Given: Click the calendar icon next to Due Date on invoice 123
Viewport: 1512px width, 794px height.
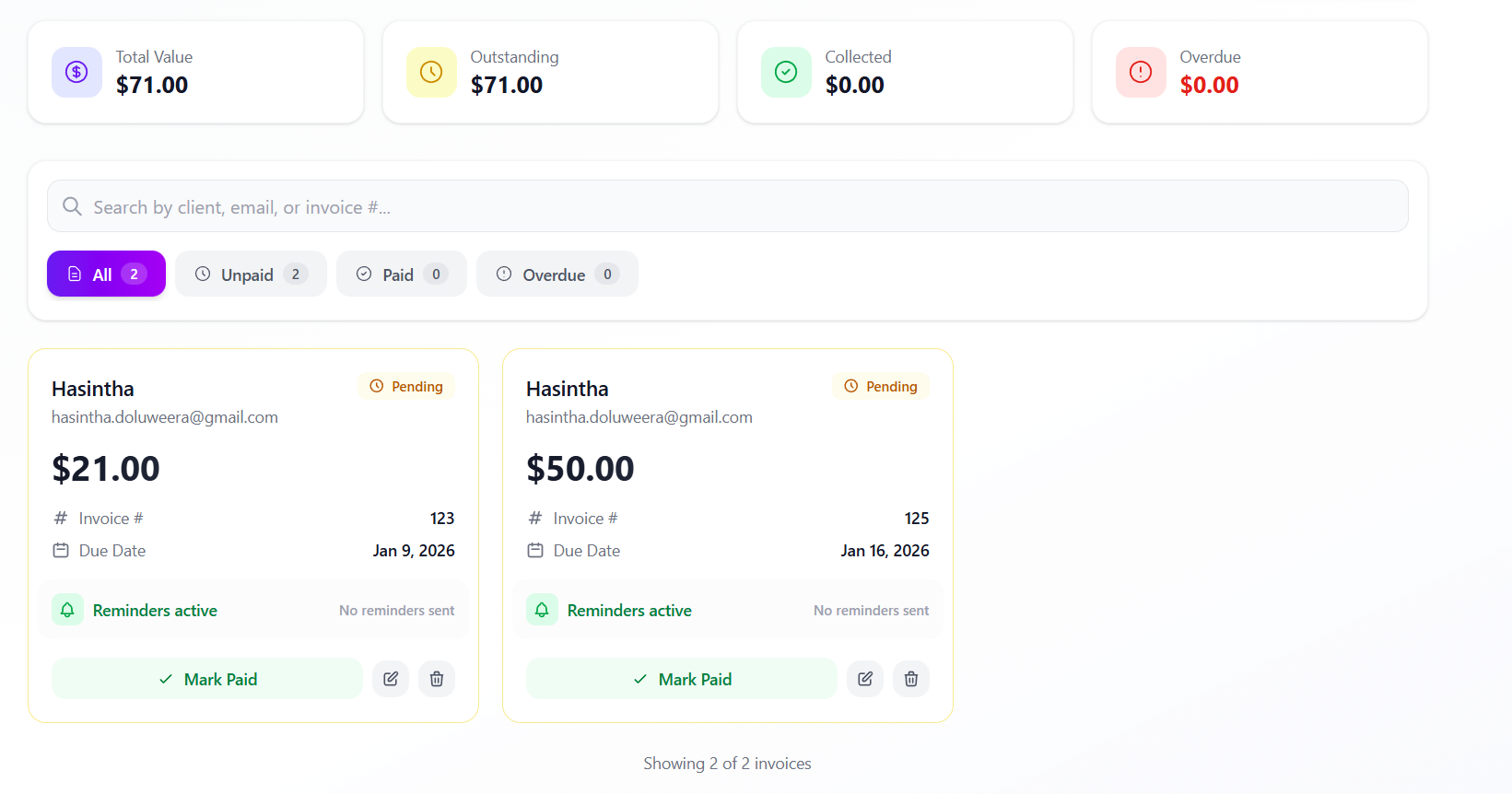Looking at the screenshot, I should click(60, 550).
